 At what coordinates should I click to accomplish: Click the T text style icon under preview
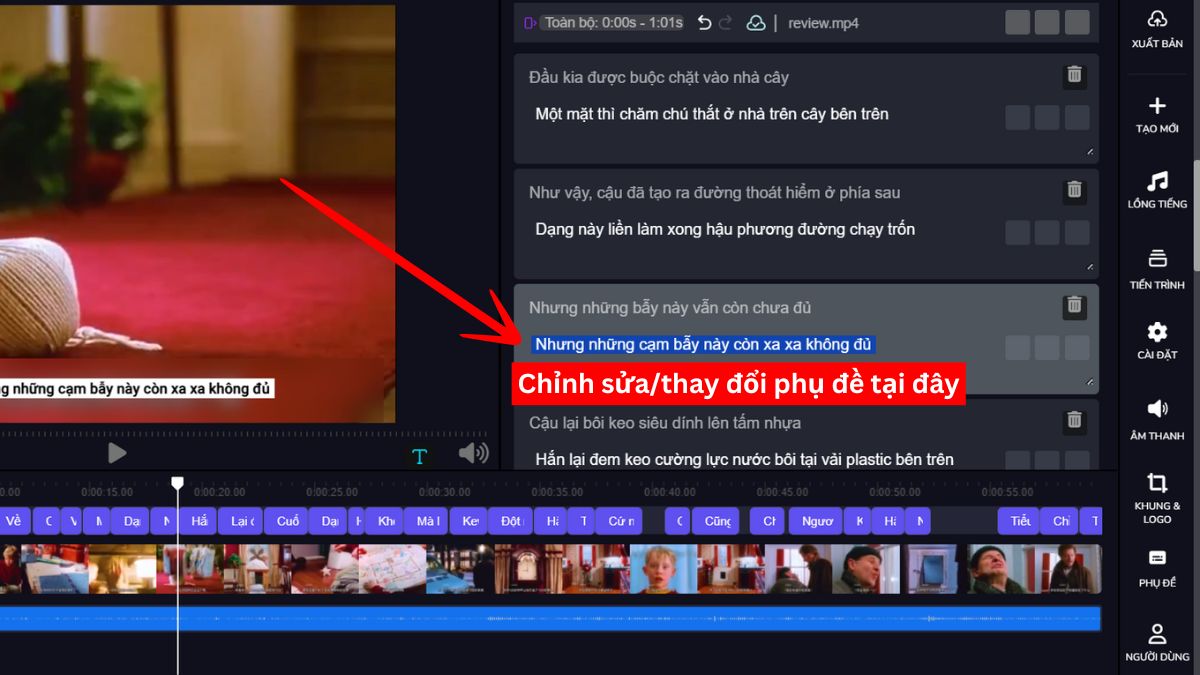coord(420,456)
